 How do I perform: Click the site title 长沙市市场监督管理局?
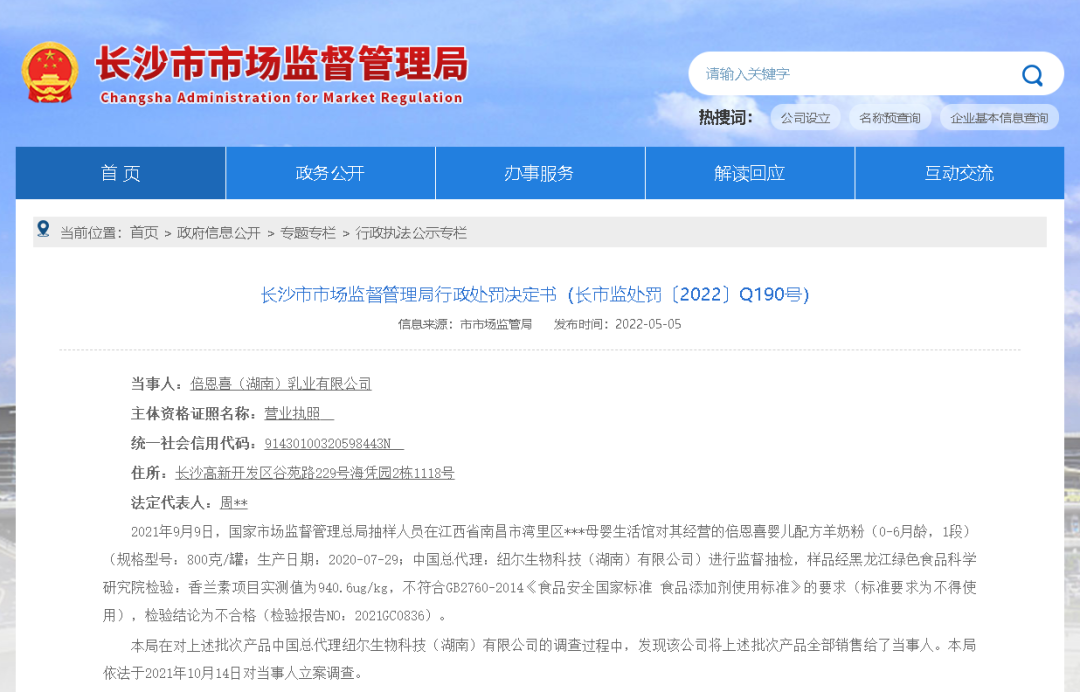[x=282, y=64]
